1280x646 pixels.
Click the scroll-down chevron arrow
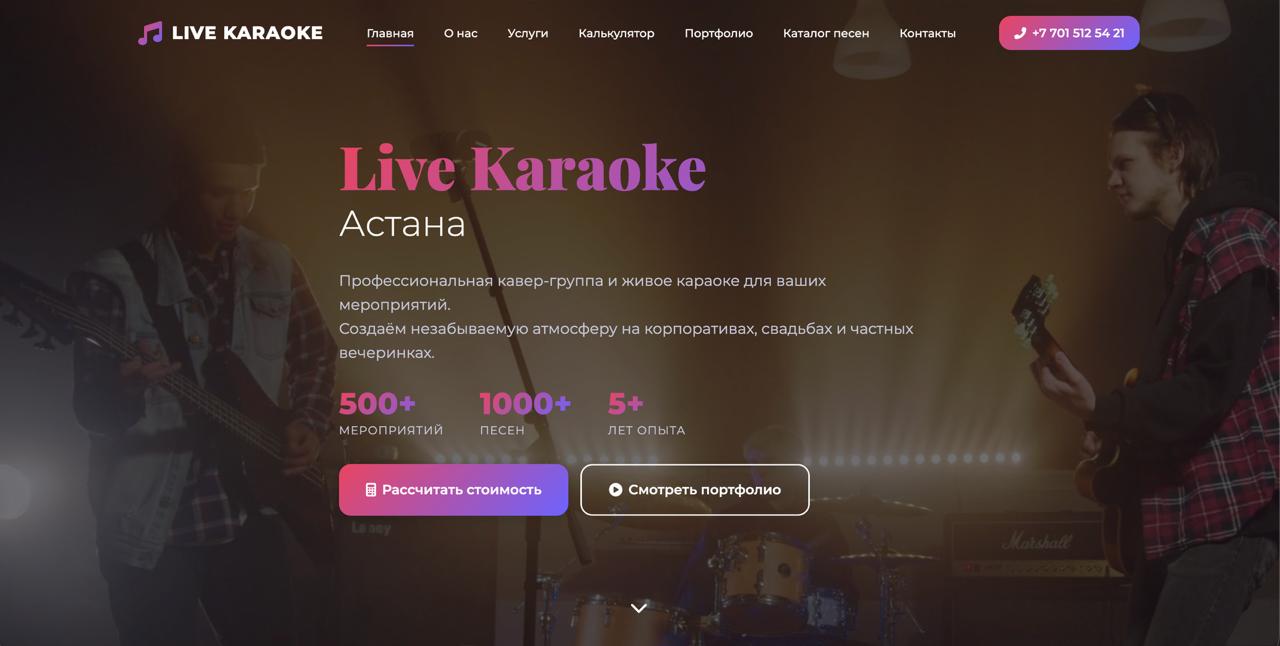pyautogui.click(x=639, y=607)
